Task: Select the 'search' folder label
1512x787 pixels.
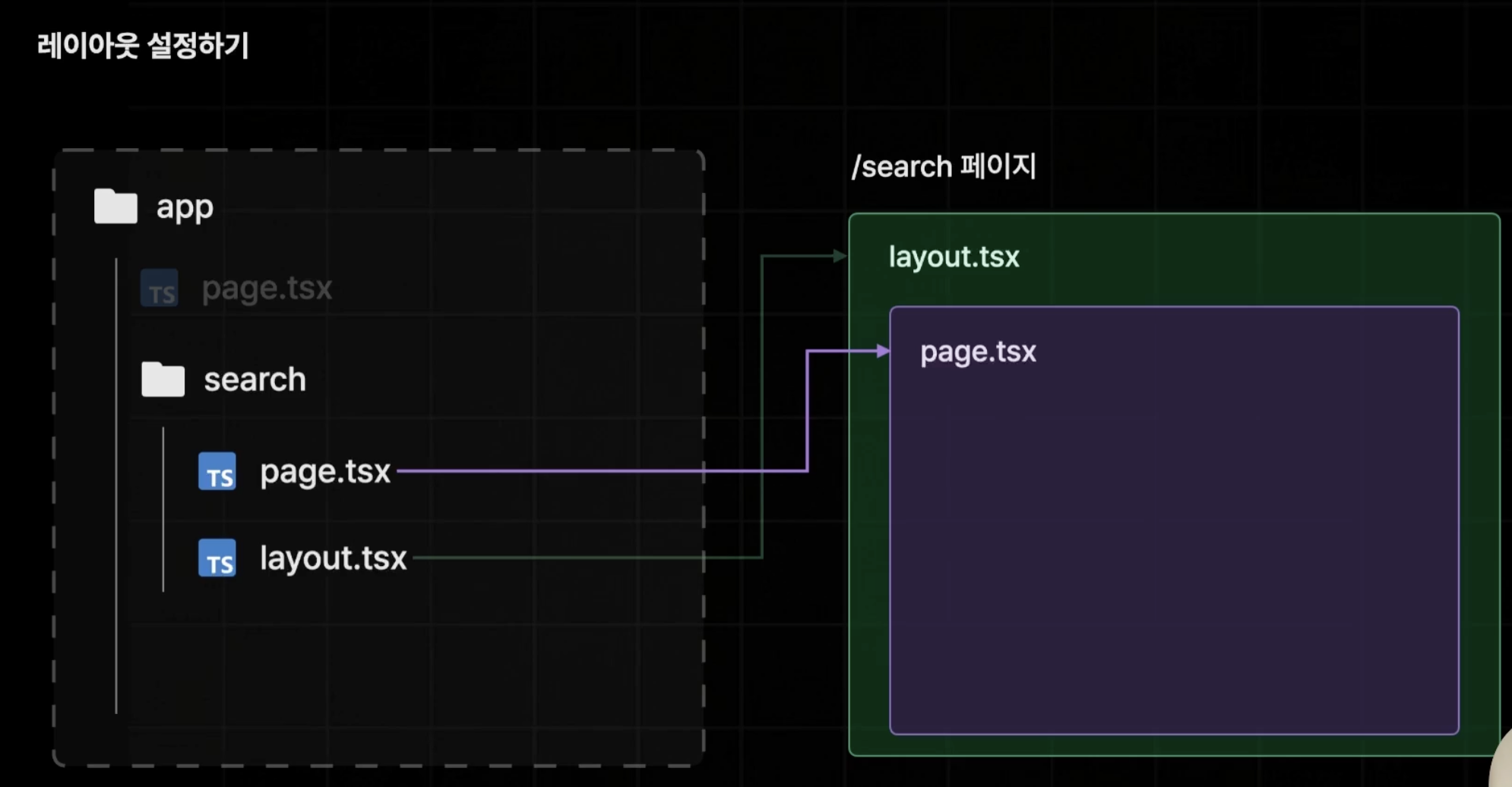Action: pos(255,379)
